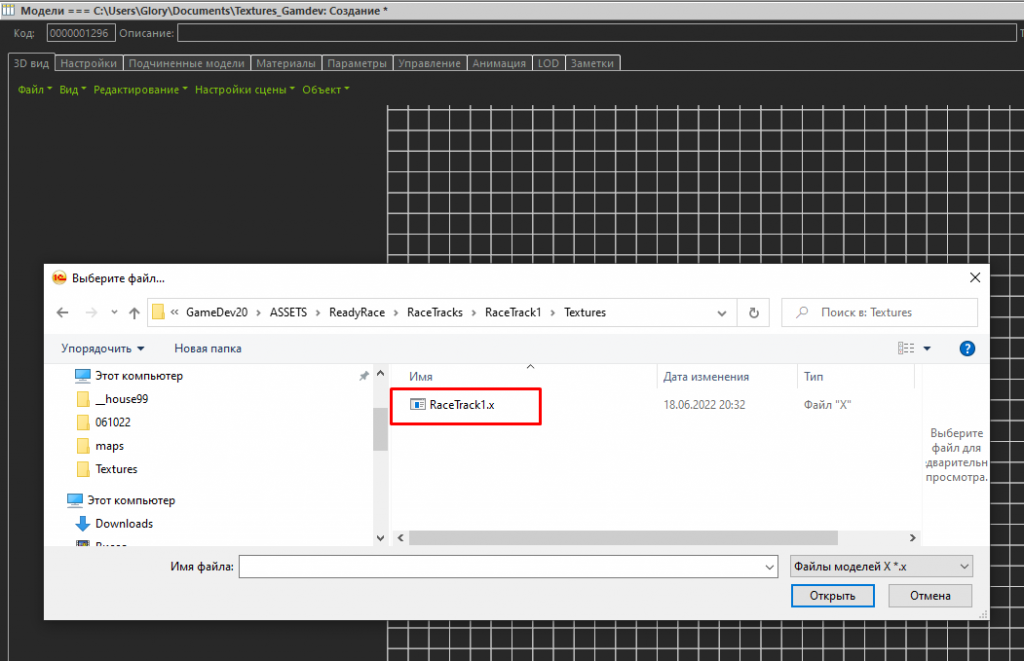This screenshot has width=1024, height=661.
Task: Open the help question mark icon
Action: tap(967, 349)
